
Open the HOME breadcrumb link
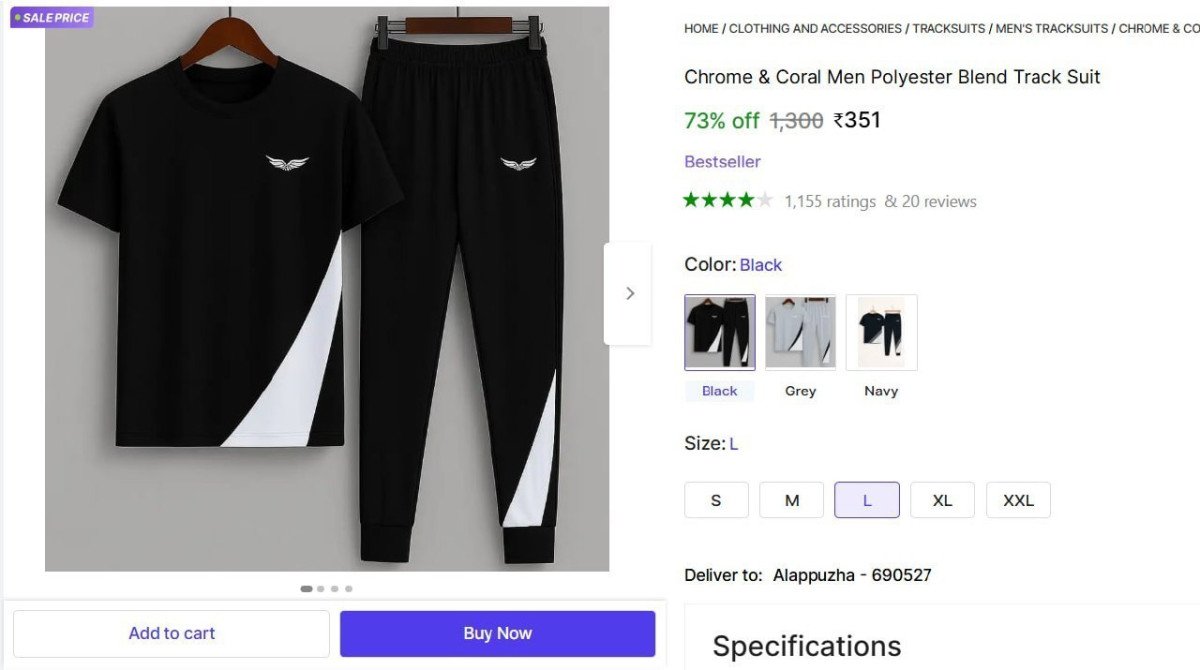click(699, 28)
